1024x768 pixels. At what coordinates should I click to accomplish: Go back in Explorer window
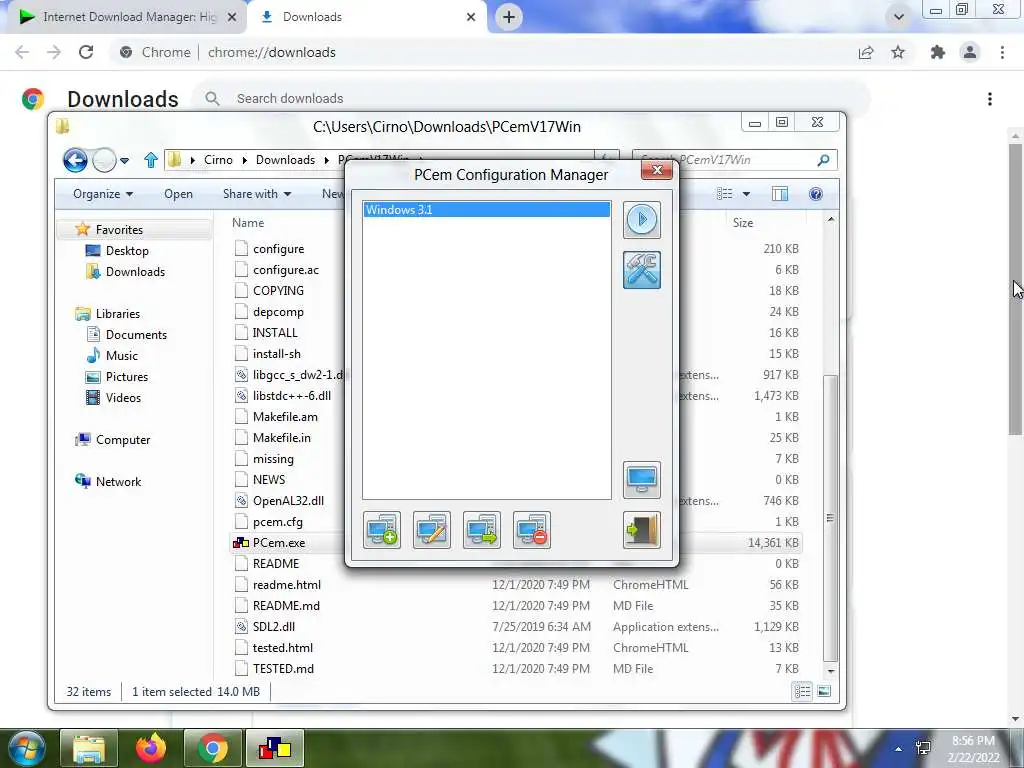pyautogui.click(x=75, y=160)
